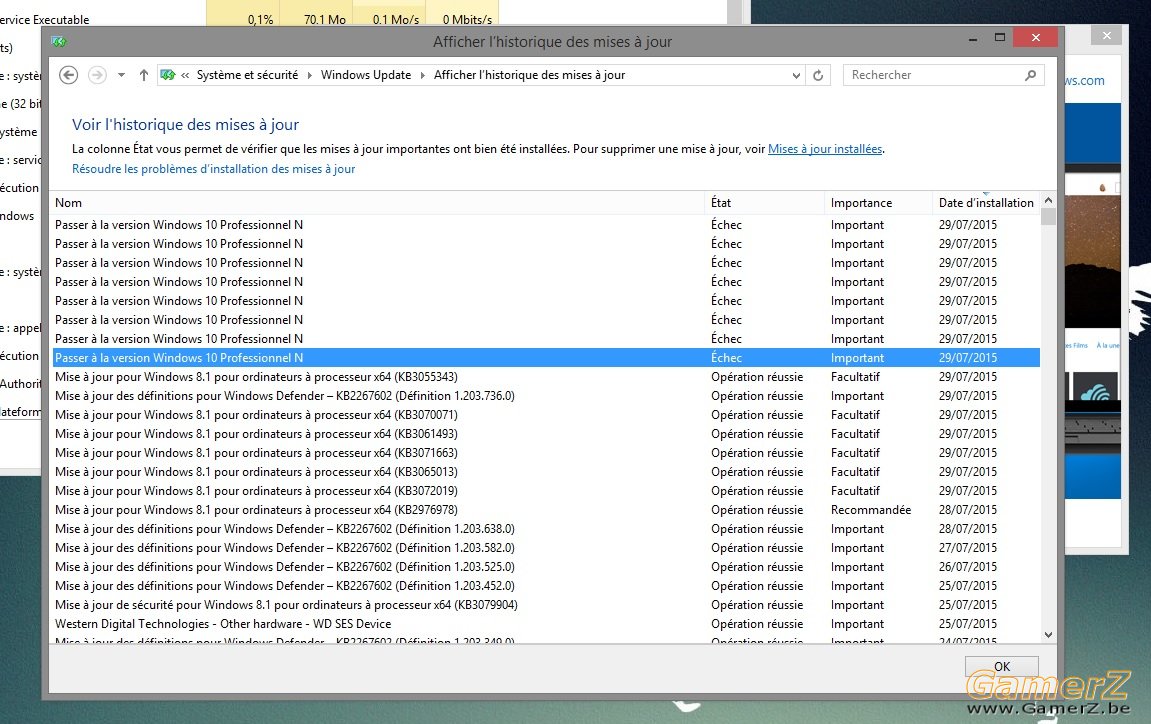The width and height of the screenshot is (1151, 724).
Task: Go back with the Back arrow button
Action: pyautogui.click(x=68, y=75)
